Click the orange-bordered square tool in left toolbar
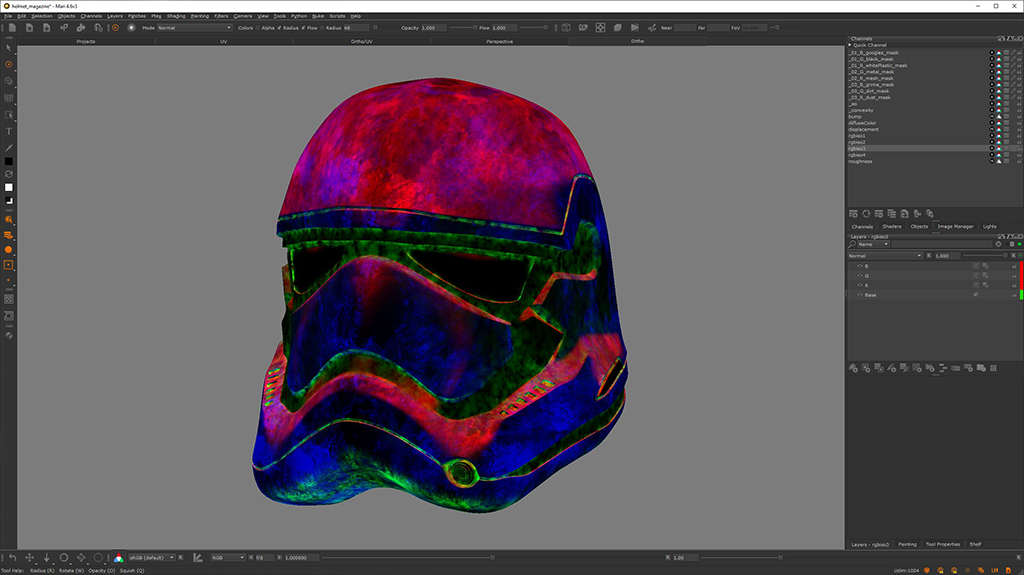The image size is (1024, 575). point(8,265)
